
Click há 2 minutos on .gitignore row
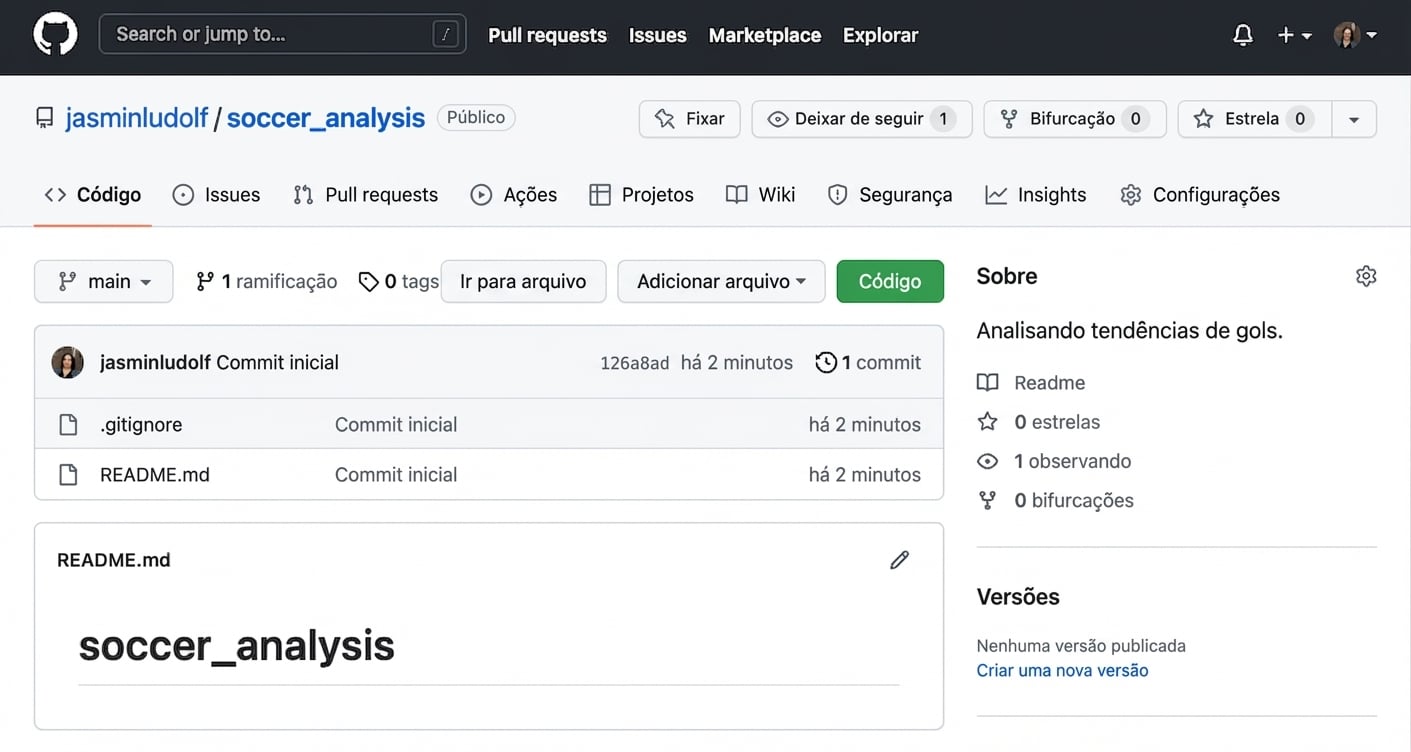click(865, 425)
